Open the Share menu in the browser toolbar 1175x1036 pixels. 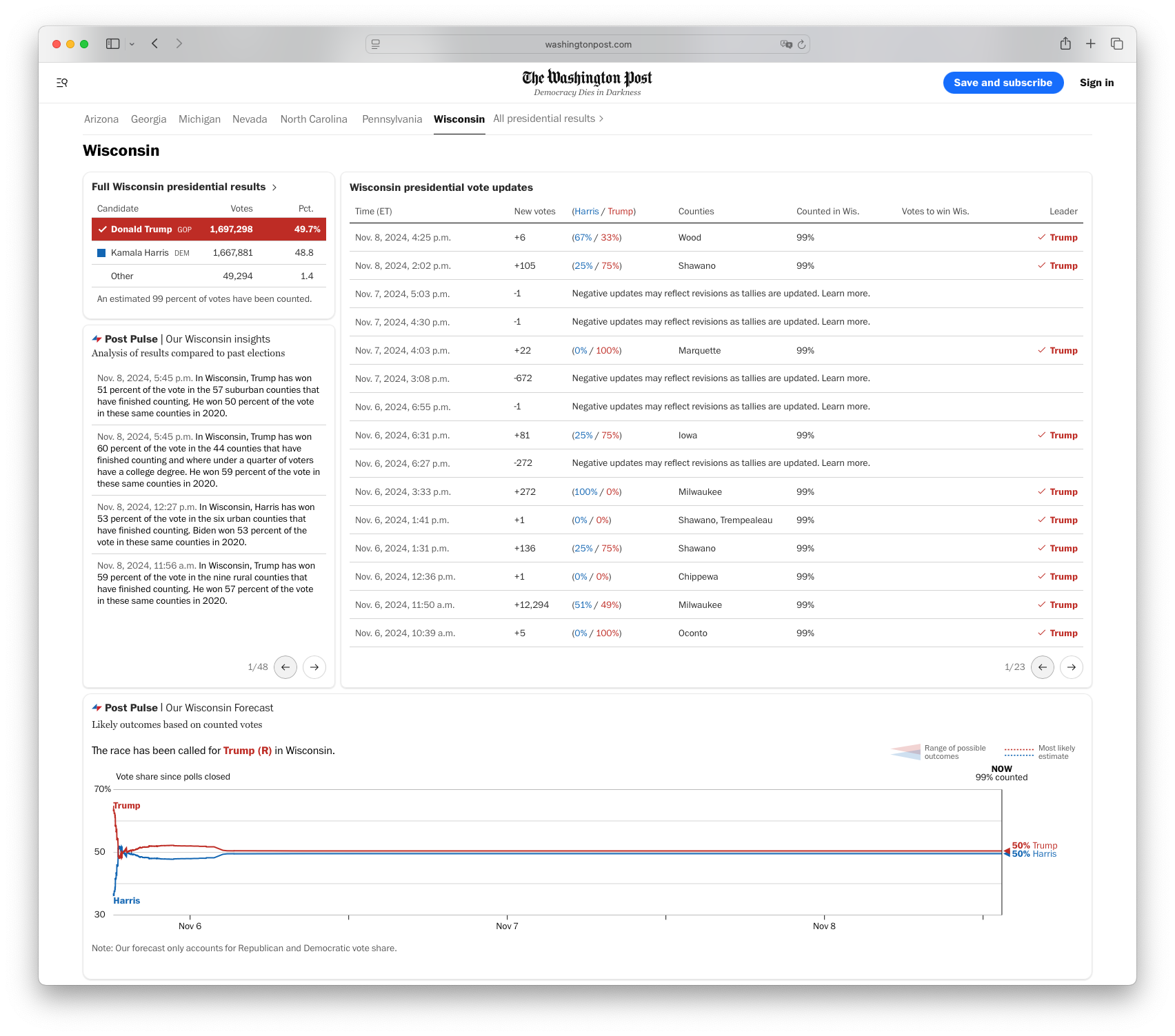click(x=1065, y=43)
